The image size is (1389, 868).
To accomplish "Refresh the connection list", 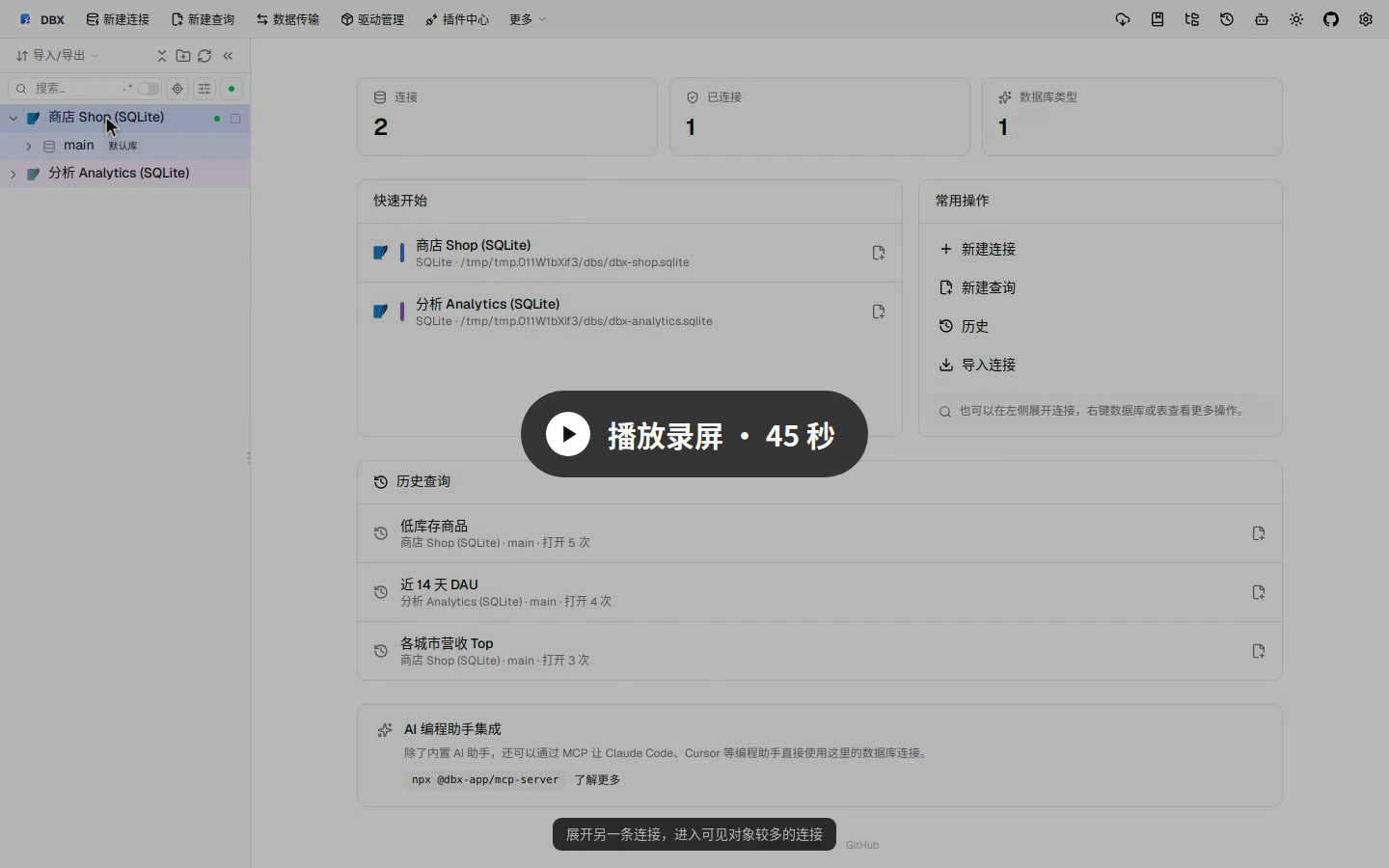I will coord(204,56).
